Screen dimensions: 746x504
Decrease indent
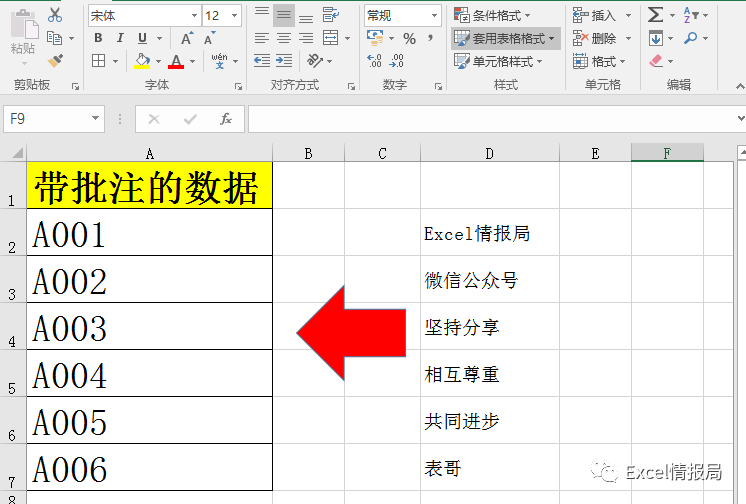(x=262, y=60)
